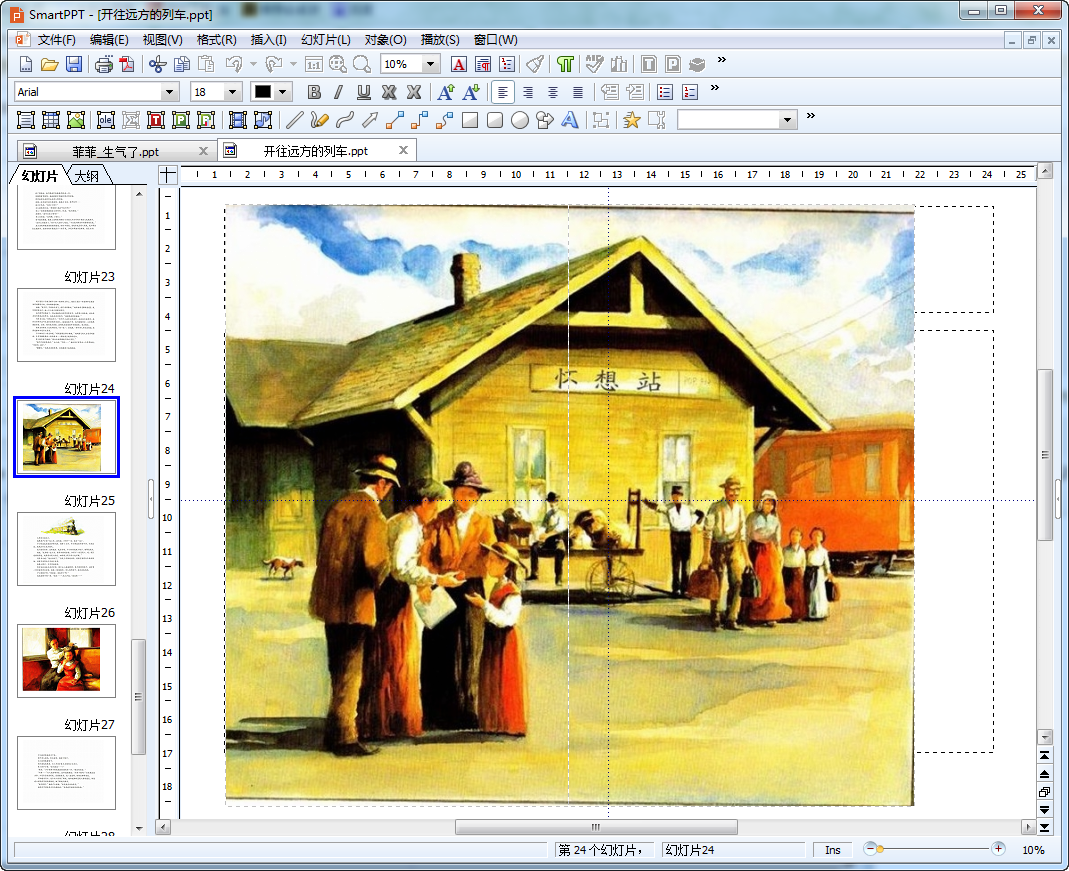The width and height of the screenshot is (1069, 871).
Task: Open the font size 18 dropdown
Action: [232, 92]
